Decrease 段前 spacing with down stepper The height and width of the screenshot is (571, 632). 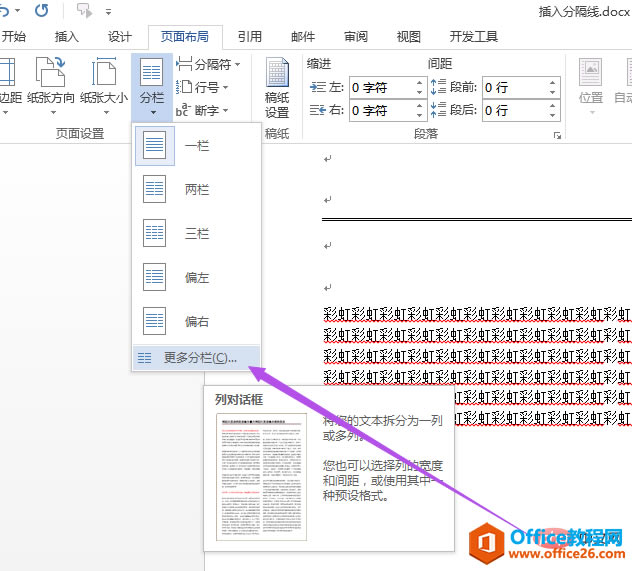pos(552,92)
